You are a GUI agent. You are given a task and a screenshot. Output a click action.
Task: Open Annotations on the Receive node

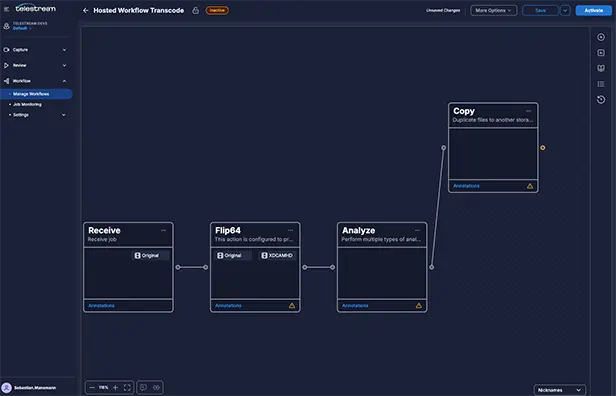point(101,306)
